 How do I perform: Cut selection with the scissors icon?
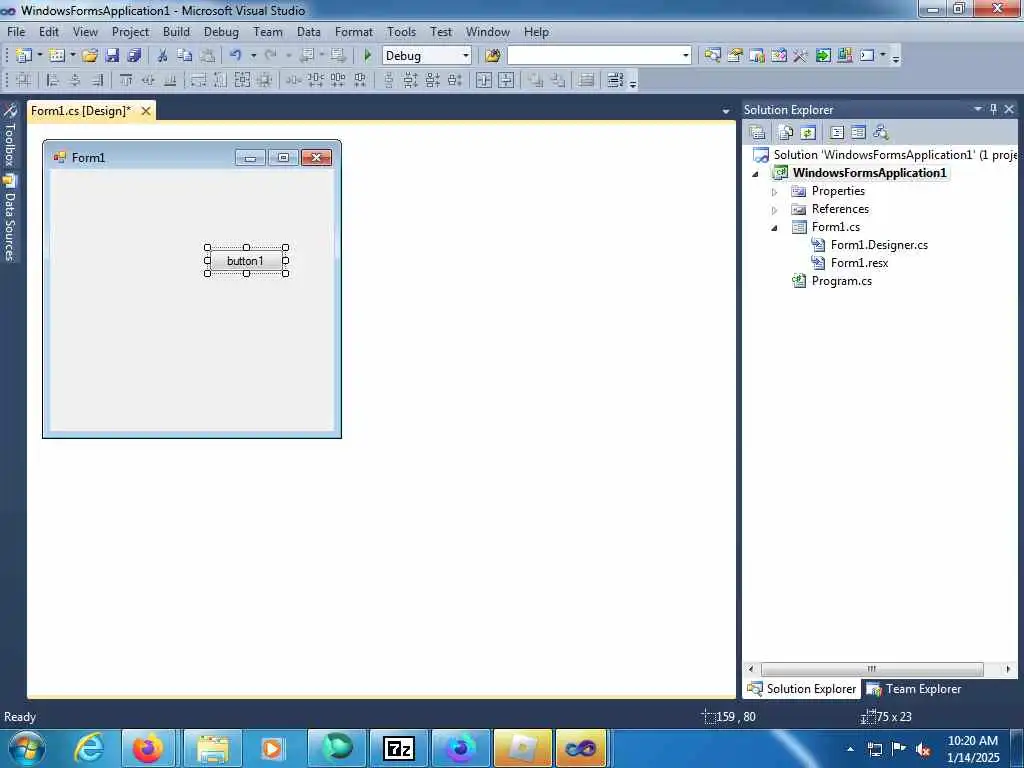[163, 56]
